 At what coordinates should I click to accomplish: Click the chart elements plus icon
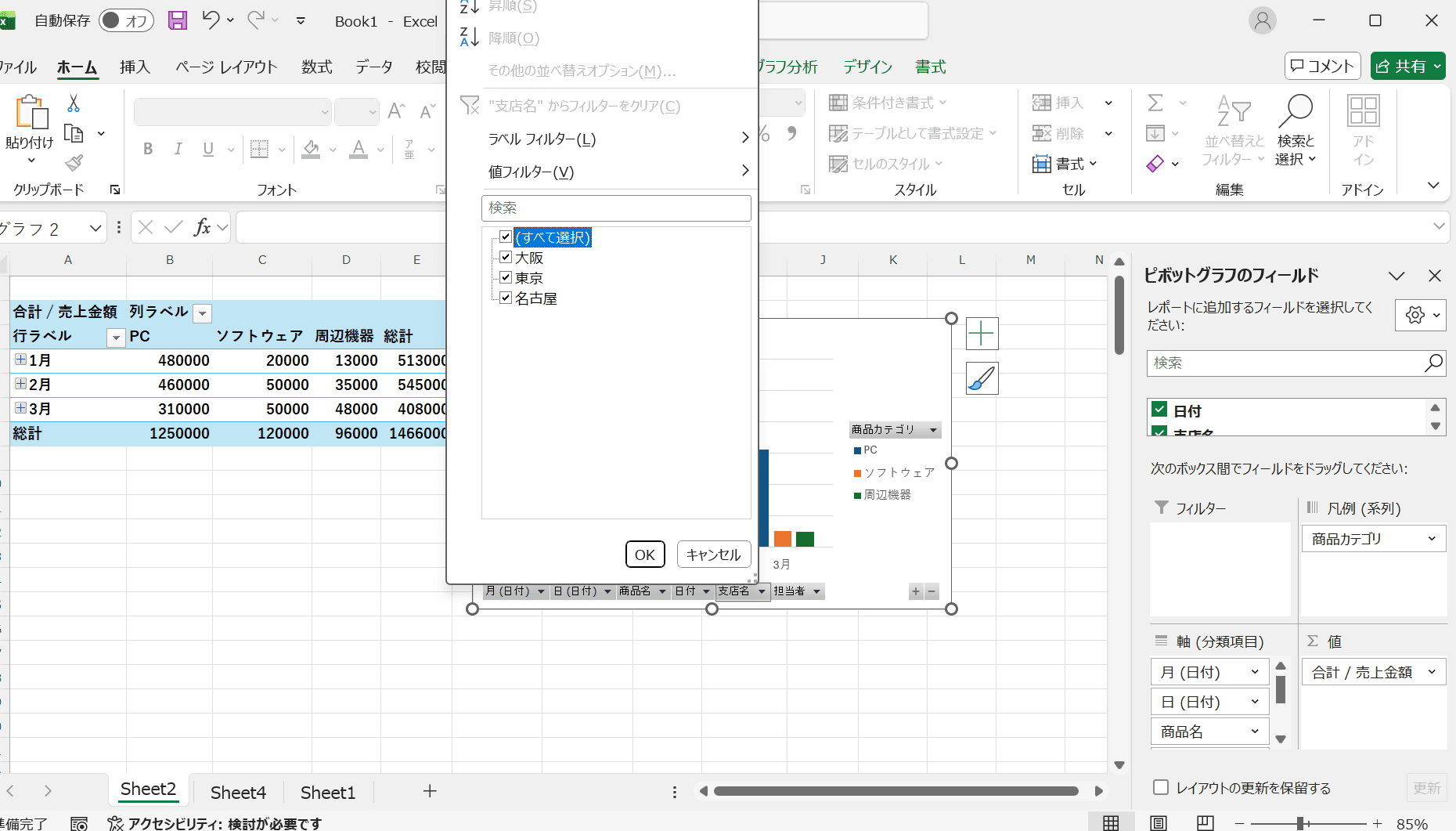(981, 333)
